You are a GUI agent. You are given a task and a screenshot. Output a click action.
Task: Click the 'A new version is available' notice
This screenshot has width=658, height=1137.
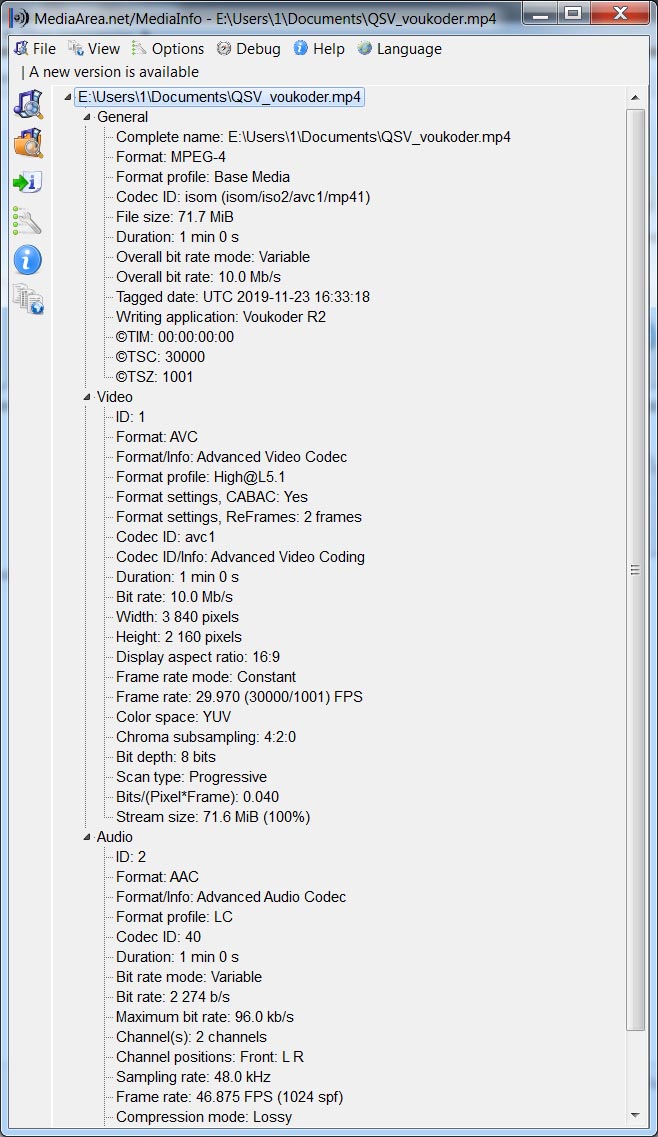pyautogui.click(x=114, y=72)
